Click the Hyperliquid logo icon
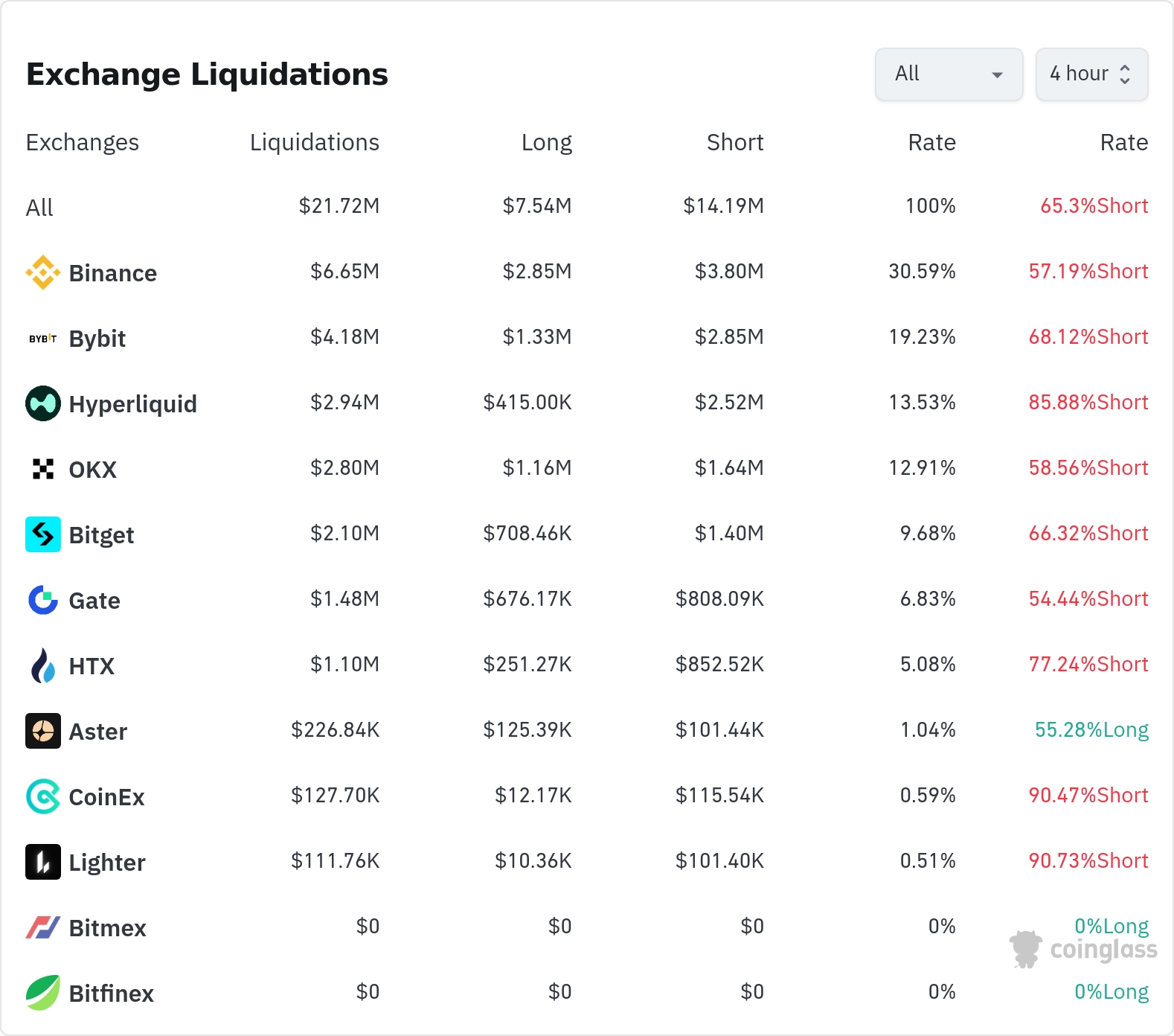 [x=42, y=403]
